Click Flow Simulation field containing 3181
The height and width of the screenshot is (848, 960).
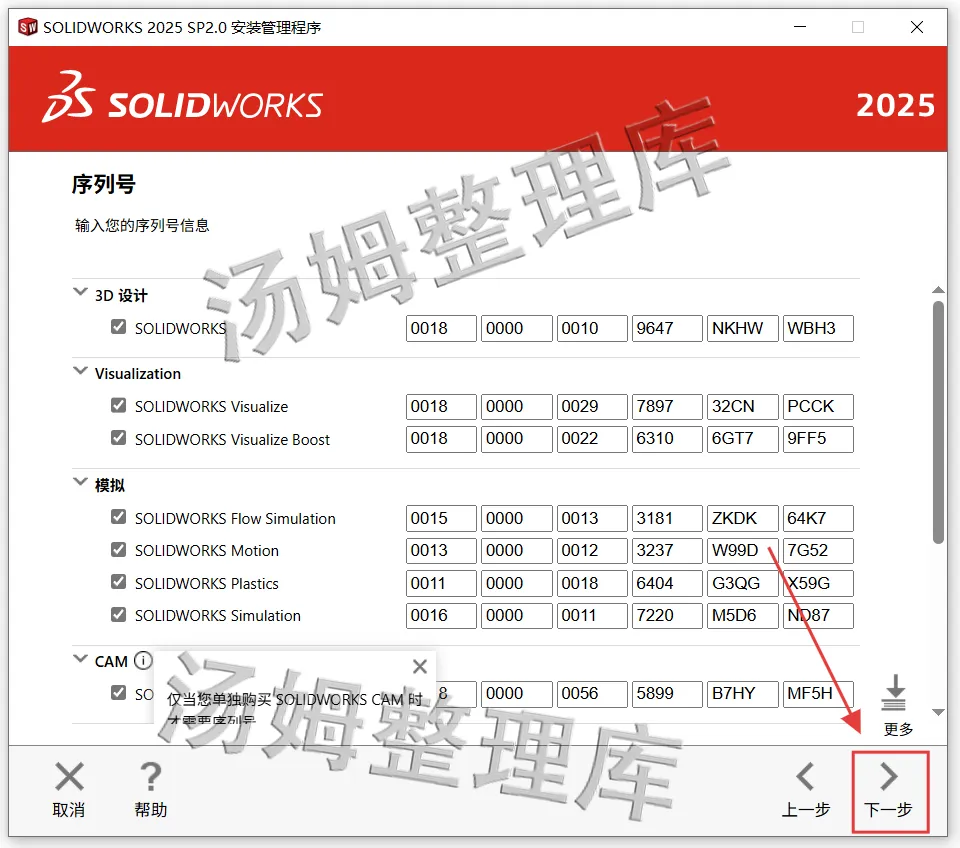coord(667,518)
